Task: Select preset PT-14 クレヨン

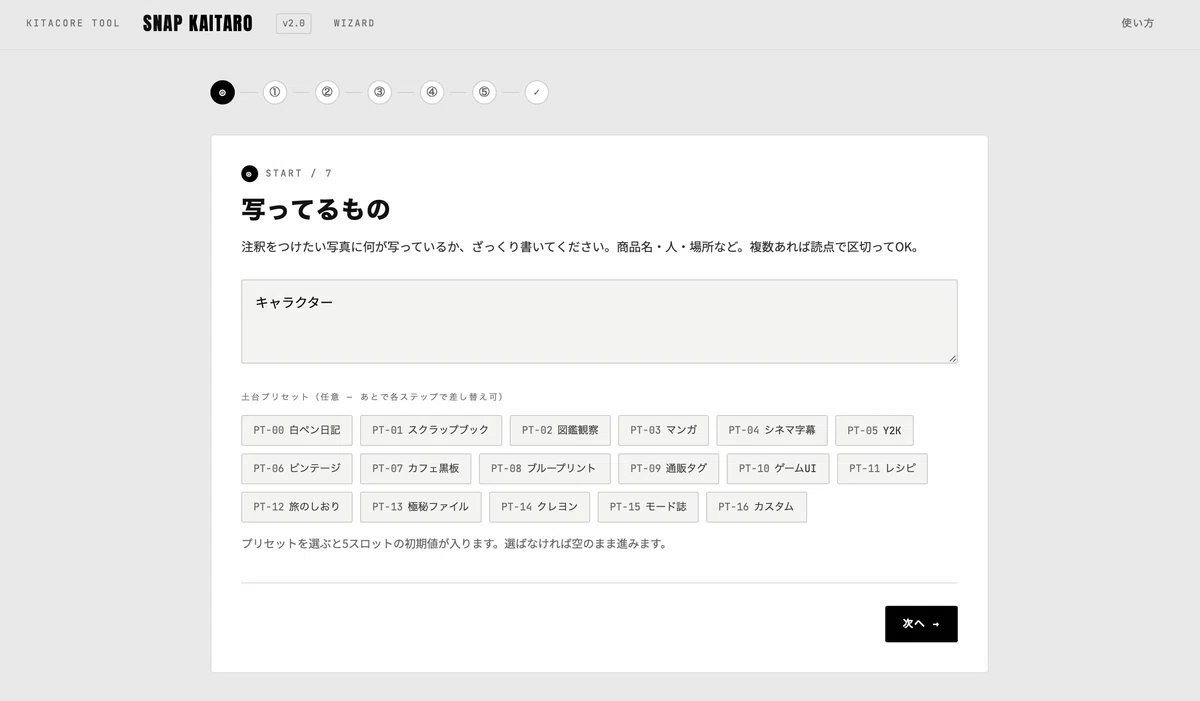Action: [540, 507]
